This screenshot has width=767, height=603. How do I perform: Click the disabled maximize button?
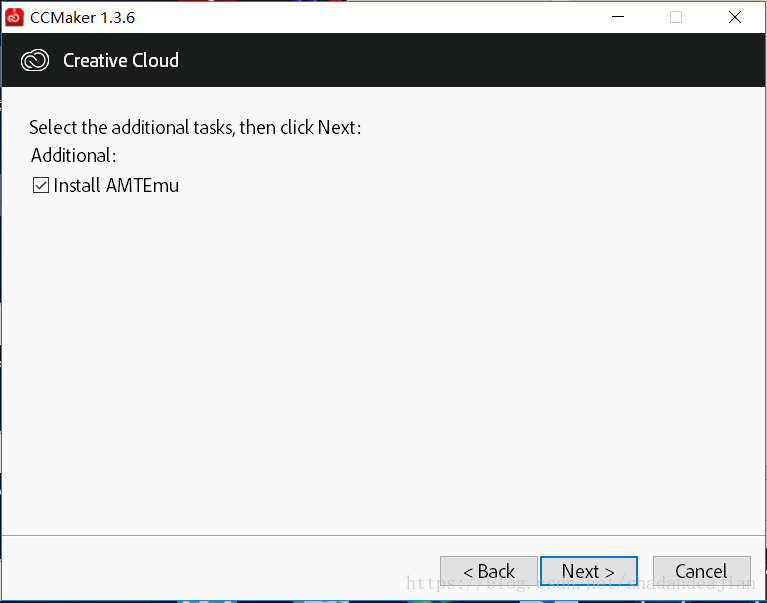676,17
